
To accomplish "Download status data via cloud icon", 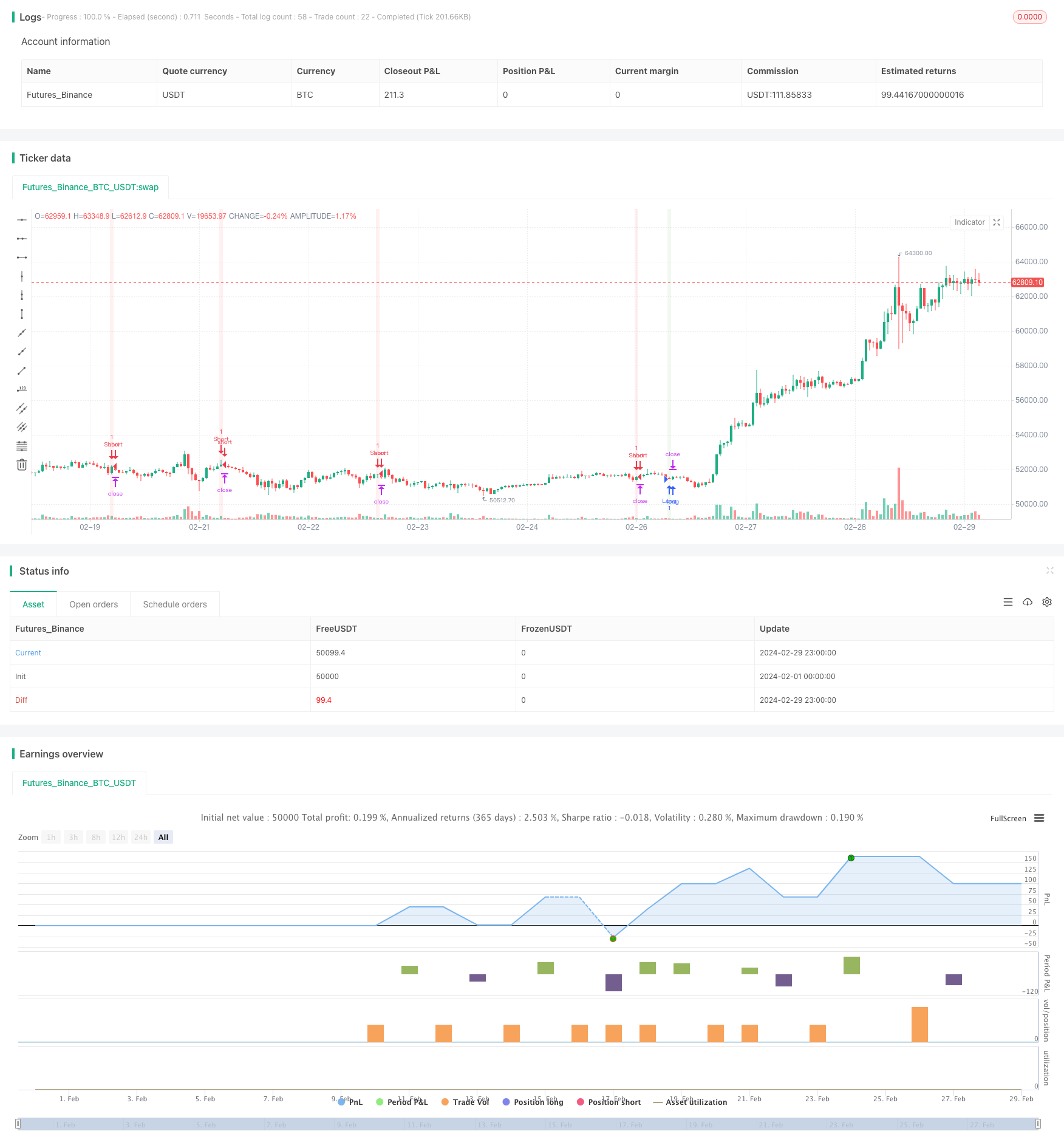I will (1028, 602).
